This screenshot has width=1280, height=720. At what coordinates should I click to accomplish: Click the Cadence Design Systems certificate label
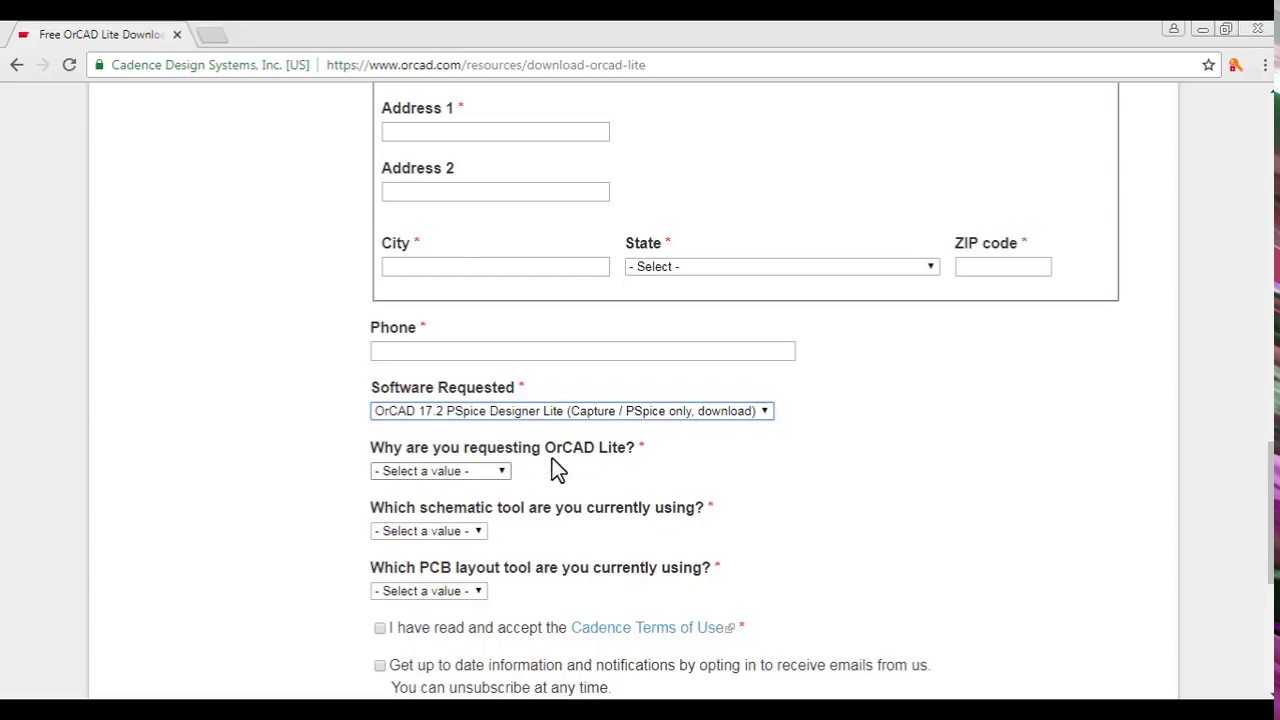click(210, 65)
